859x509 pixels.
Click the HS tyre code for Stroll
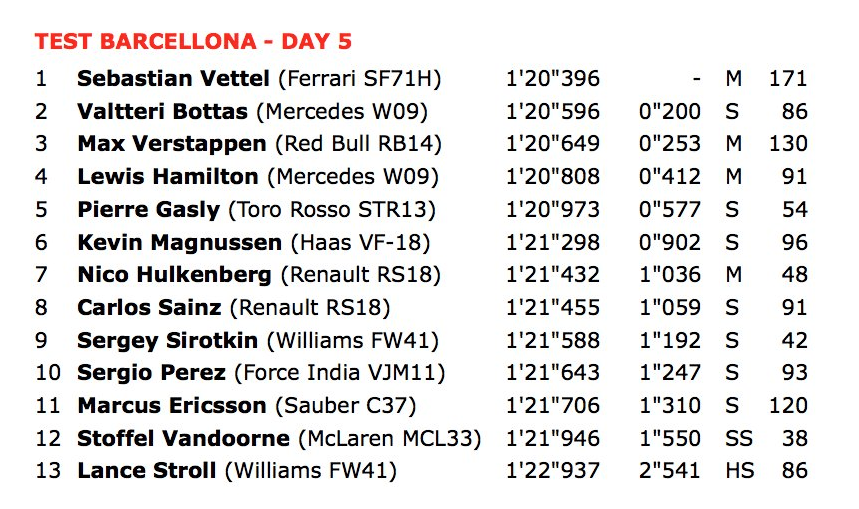[x=740, y=471]
